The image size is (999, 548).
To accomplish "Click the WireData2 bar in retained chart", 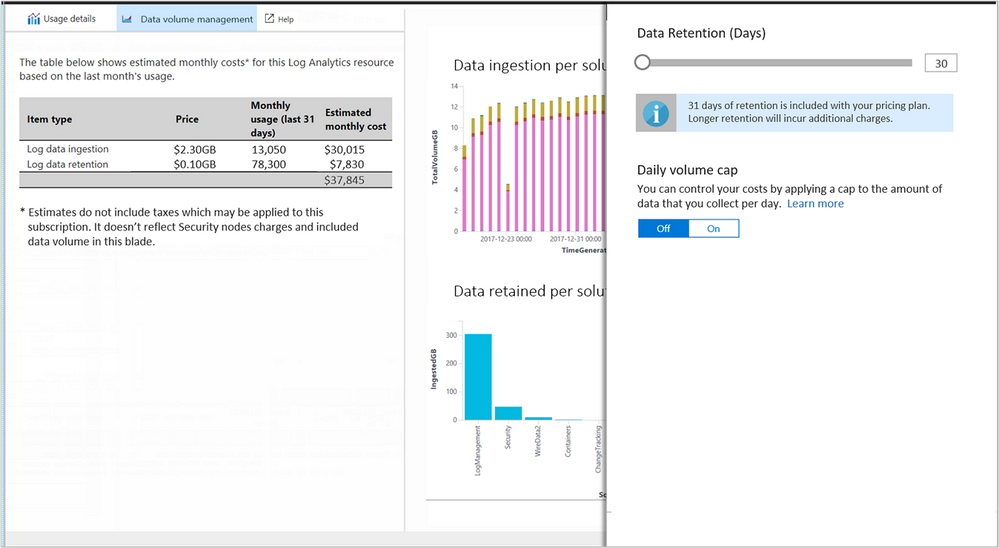I will (538, 418).
